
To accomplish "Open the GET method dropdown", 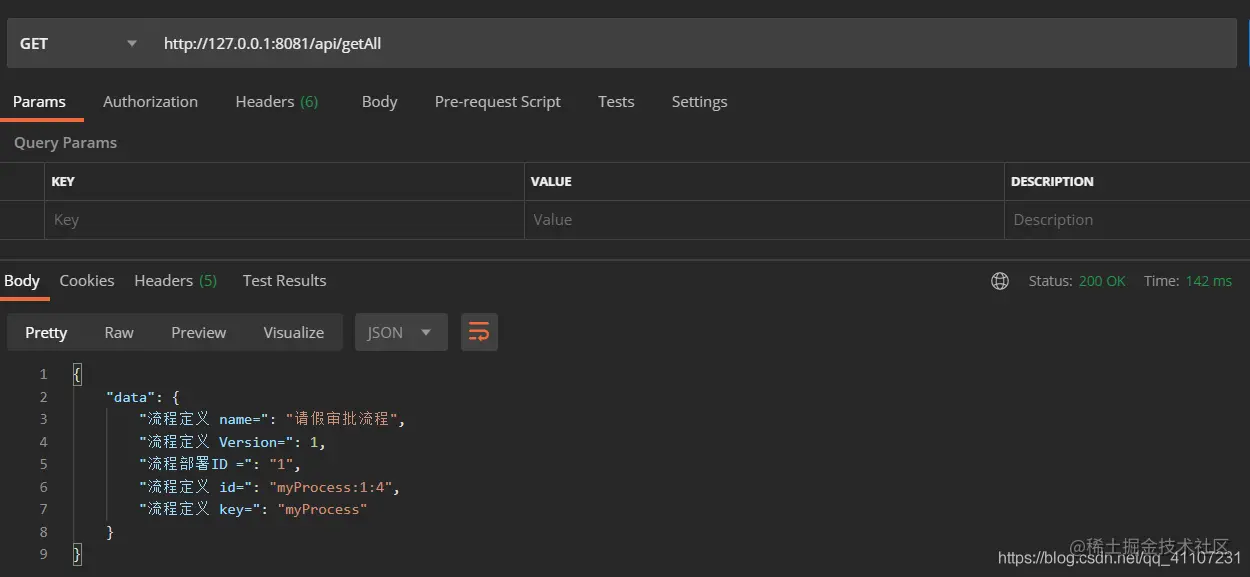I will 79,43.
